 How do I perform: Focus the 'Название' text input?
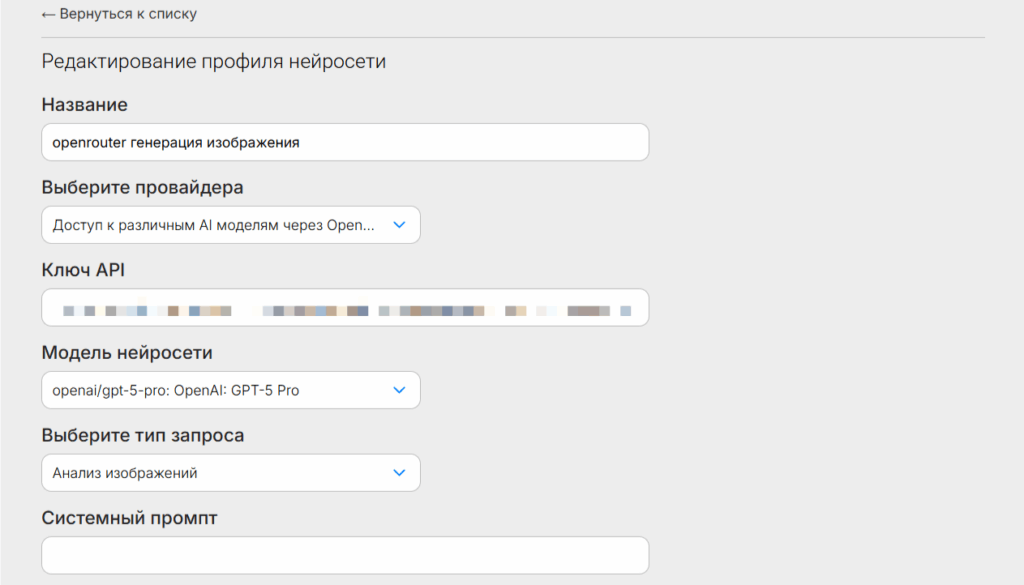click(x=345, y=142)
